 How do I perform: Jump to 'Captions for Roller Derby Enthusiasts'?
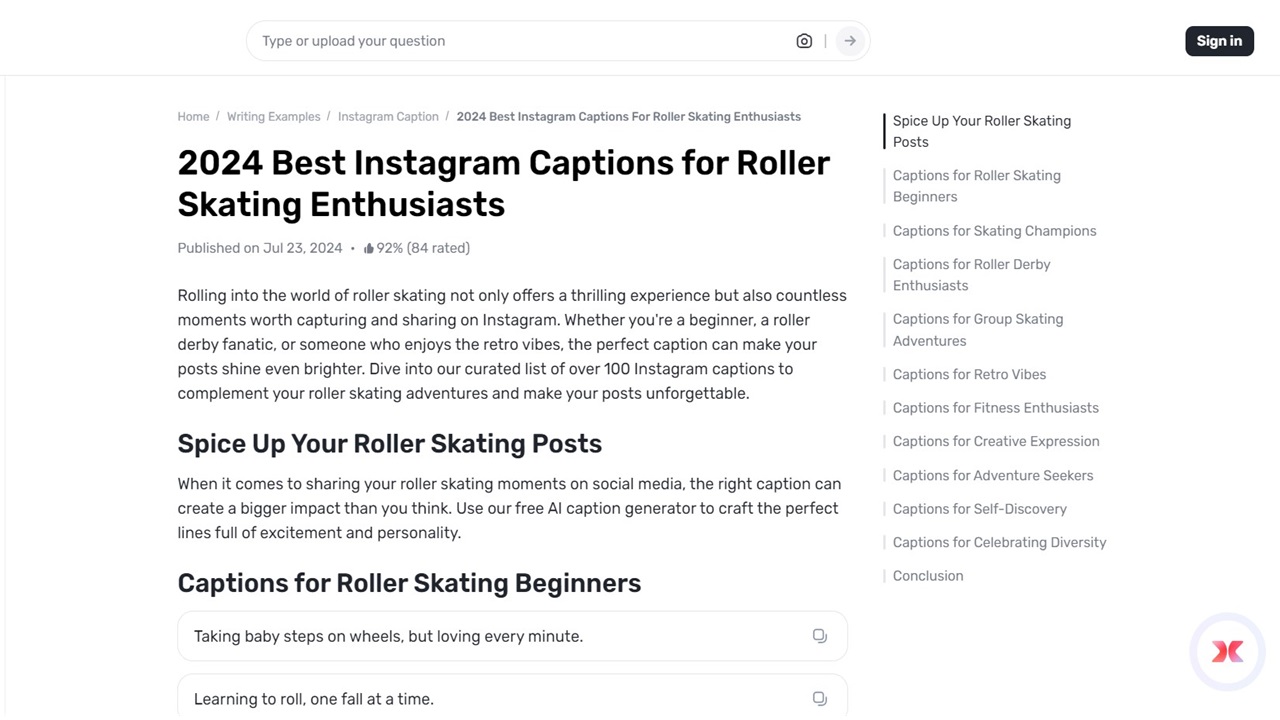tap(971, 274)
